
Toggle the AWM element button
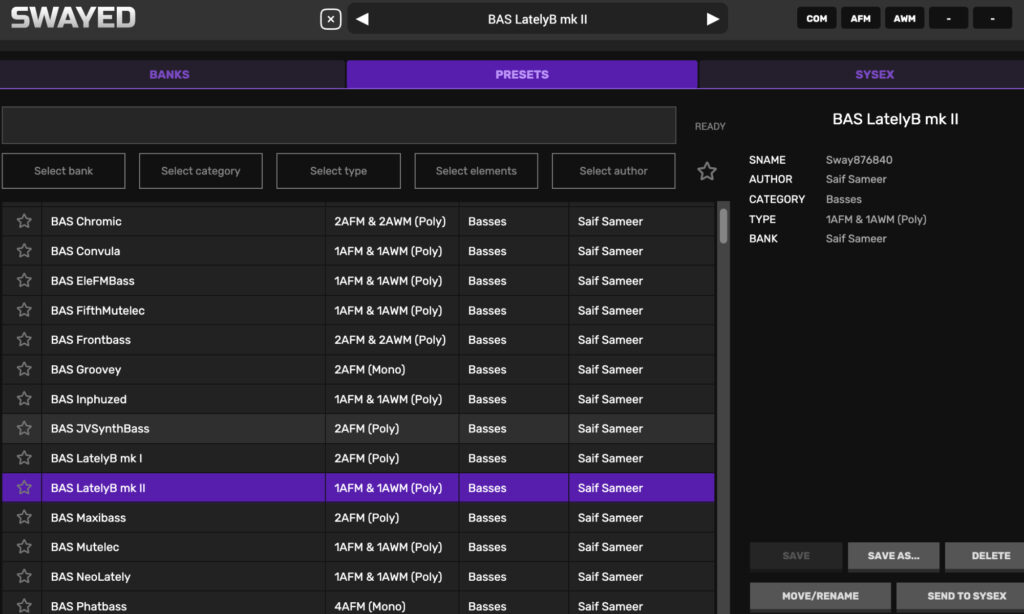[904, 19]
